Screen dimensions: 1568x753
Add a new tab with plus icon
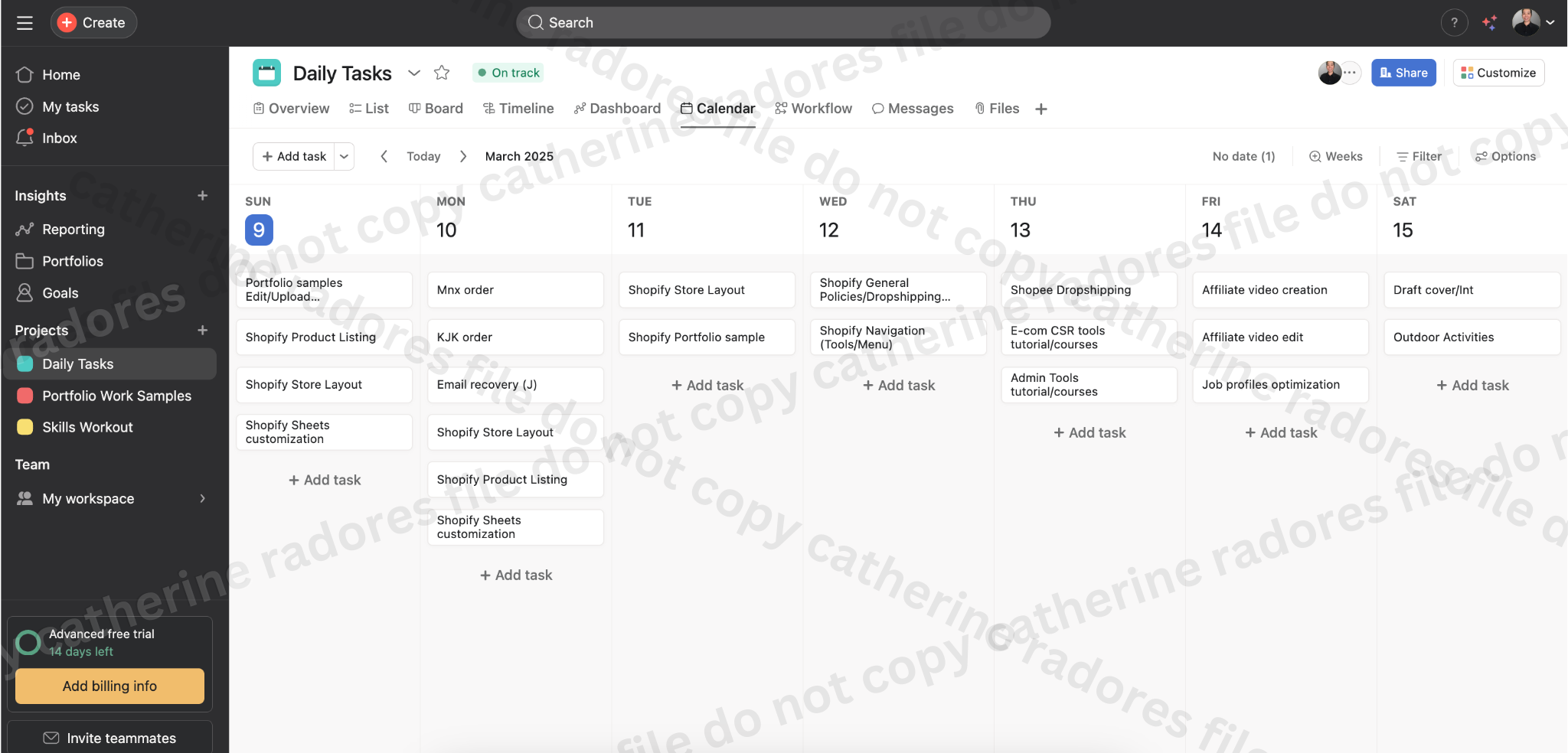point(1041,109)
